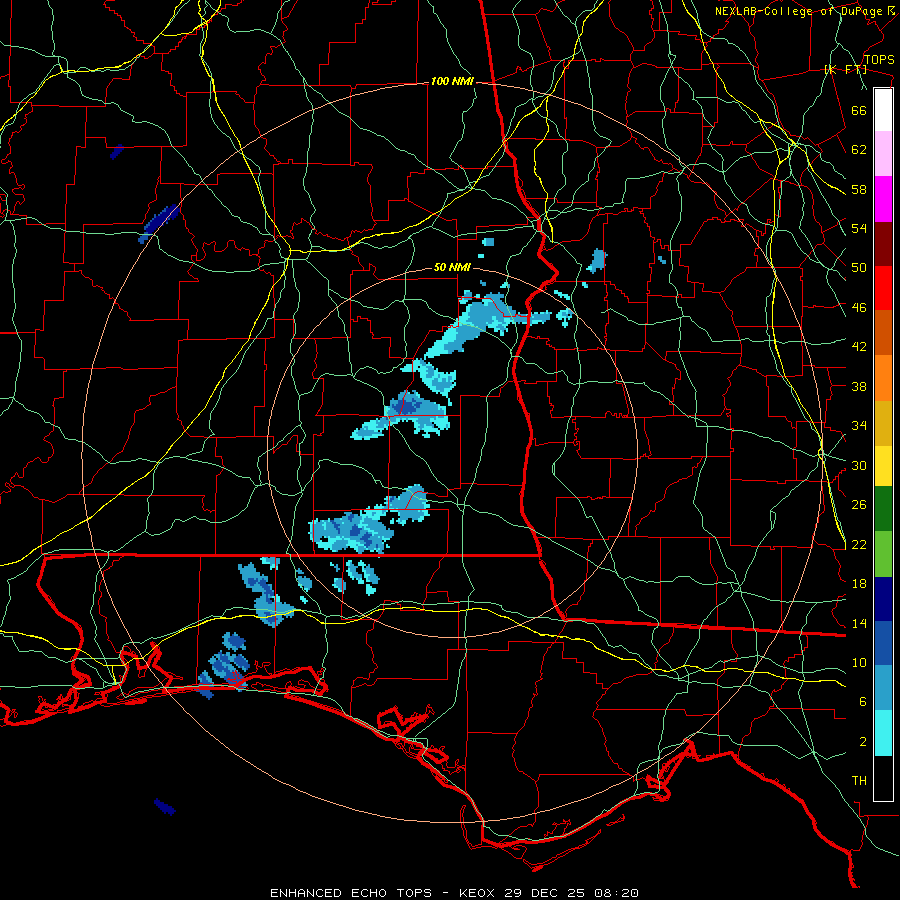Click the 66 legend value
The width and height of the screenshot is (900, 900).
pos(859,110)
